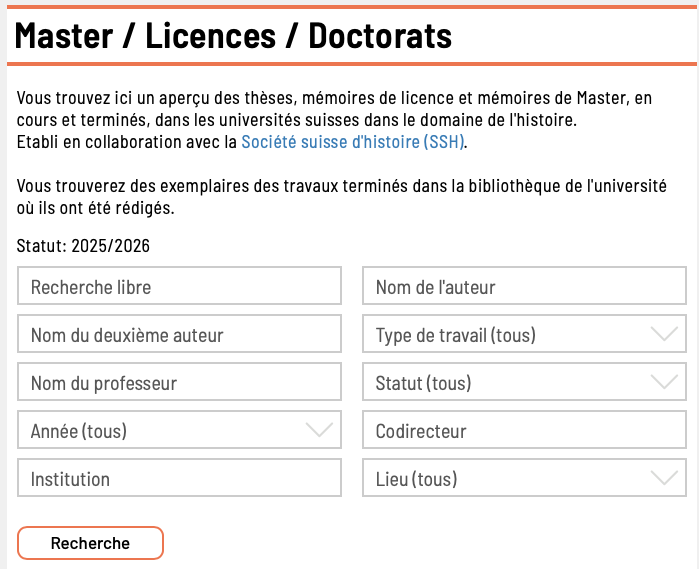Focus the Recherche libre search field
699x569 pixels.
180,287
